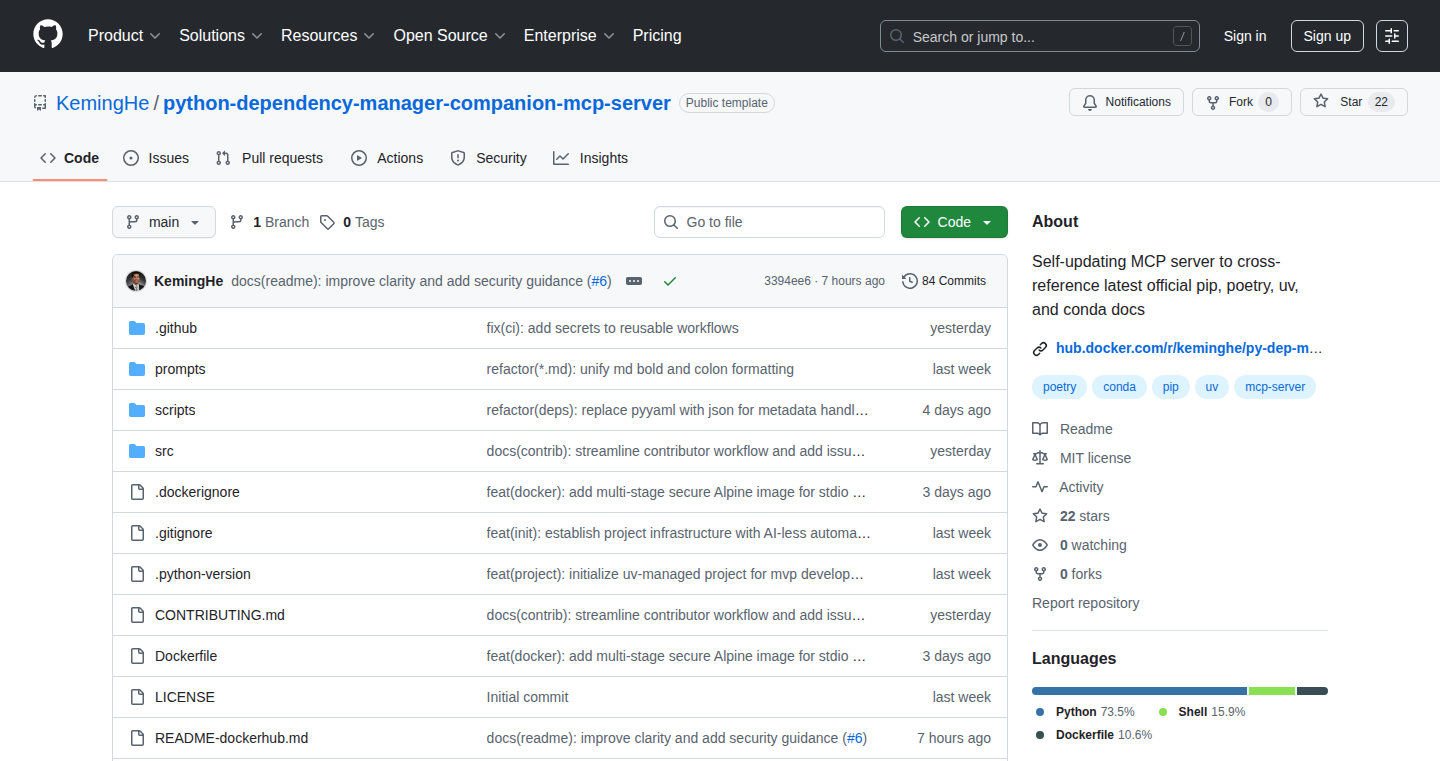
Task: View the green commit status checkmark
Action: tap(670, 281)
